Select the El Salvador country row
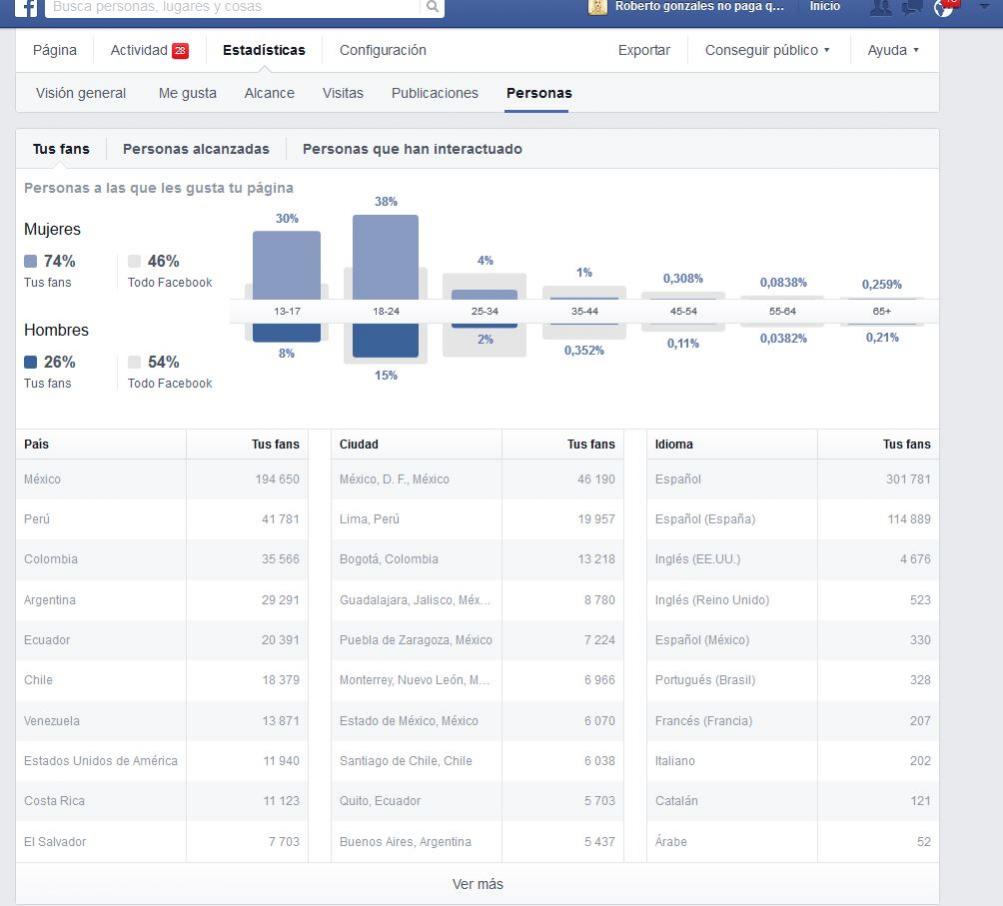The width and height of the screenshot is (1003, 906). [162, 842]
